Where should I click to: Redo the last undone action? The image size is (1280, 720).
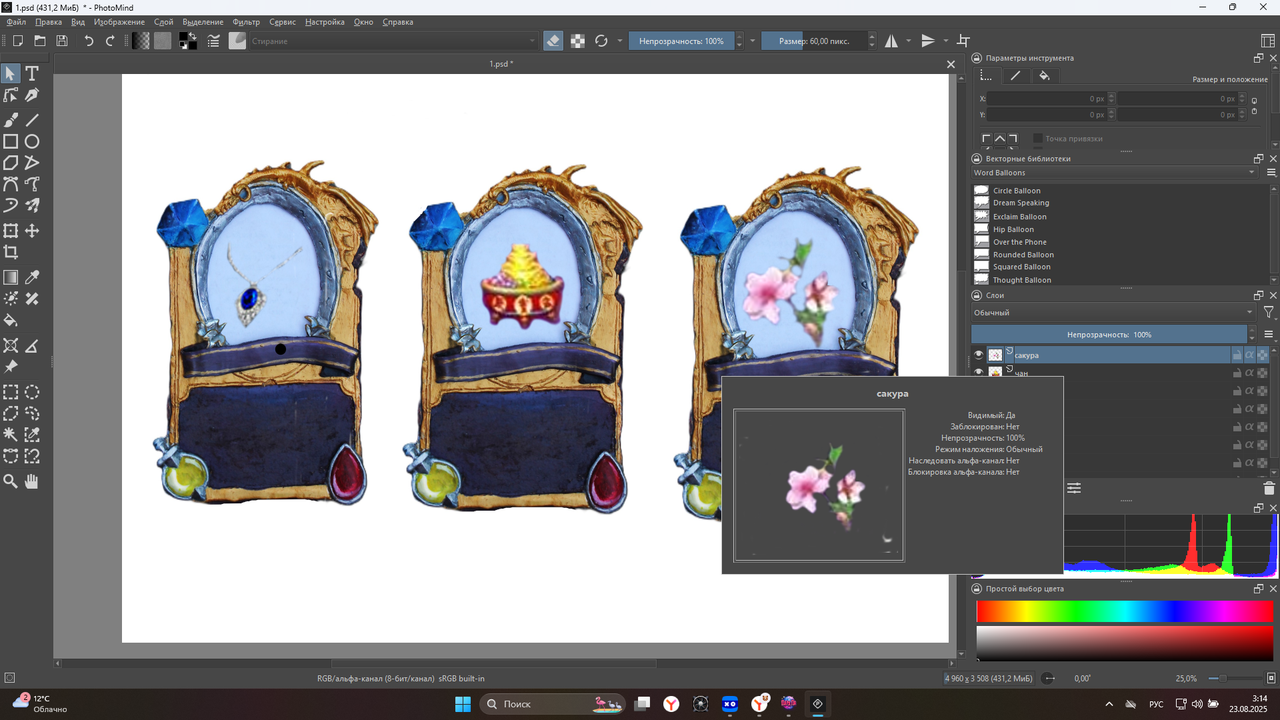click(110, 41)
